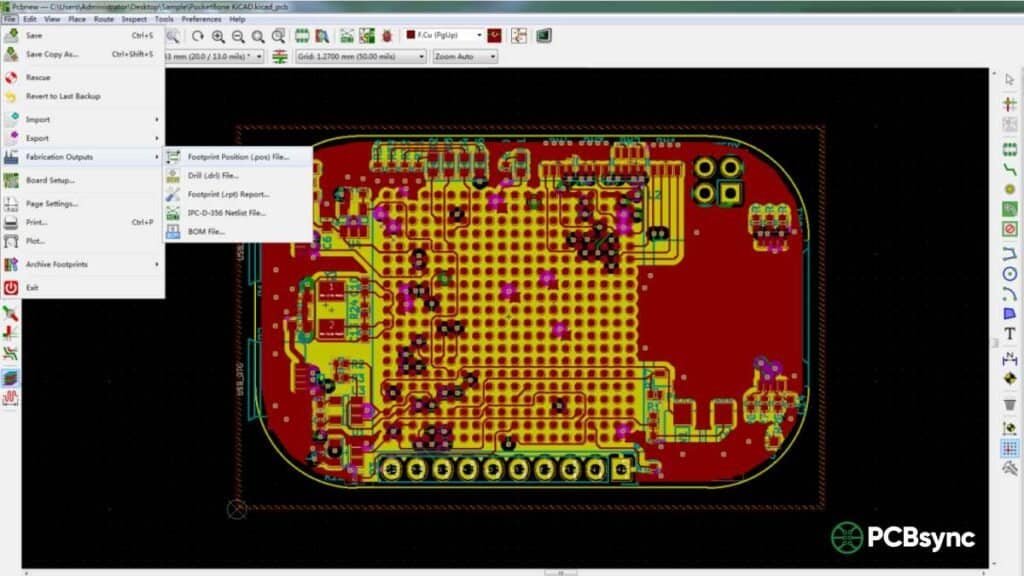Click Board Setup in File menu

pyautogui.click(x=50, y=181)
